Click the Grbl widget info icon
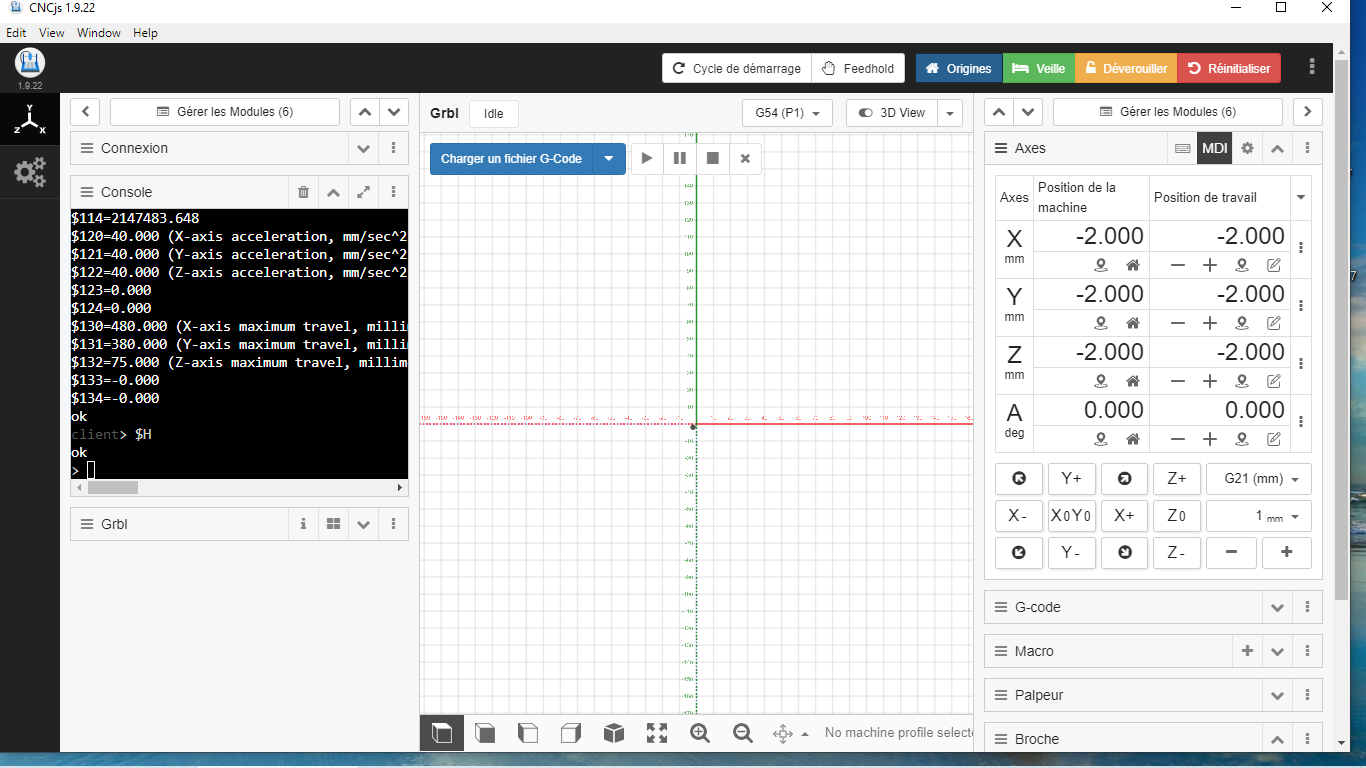 (x=303, y=524)
